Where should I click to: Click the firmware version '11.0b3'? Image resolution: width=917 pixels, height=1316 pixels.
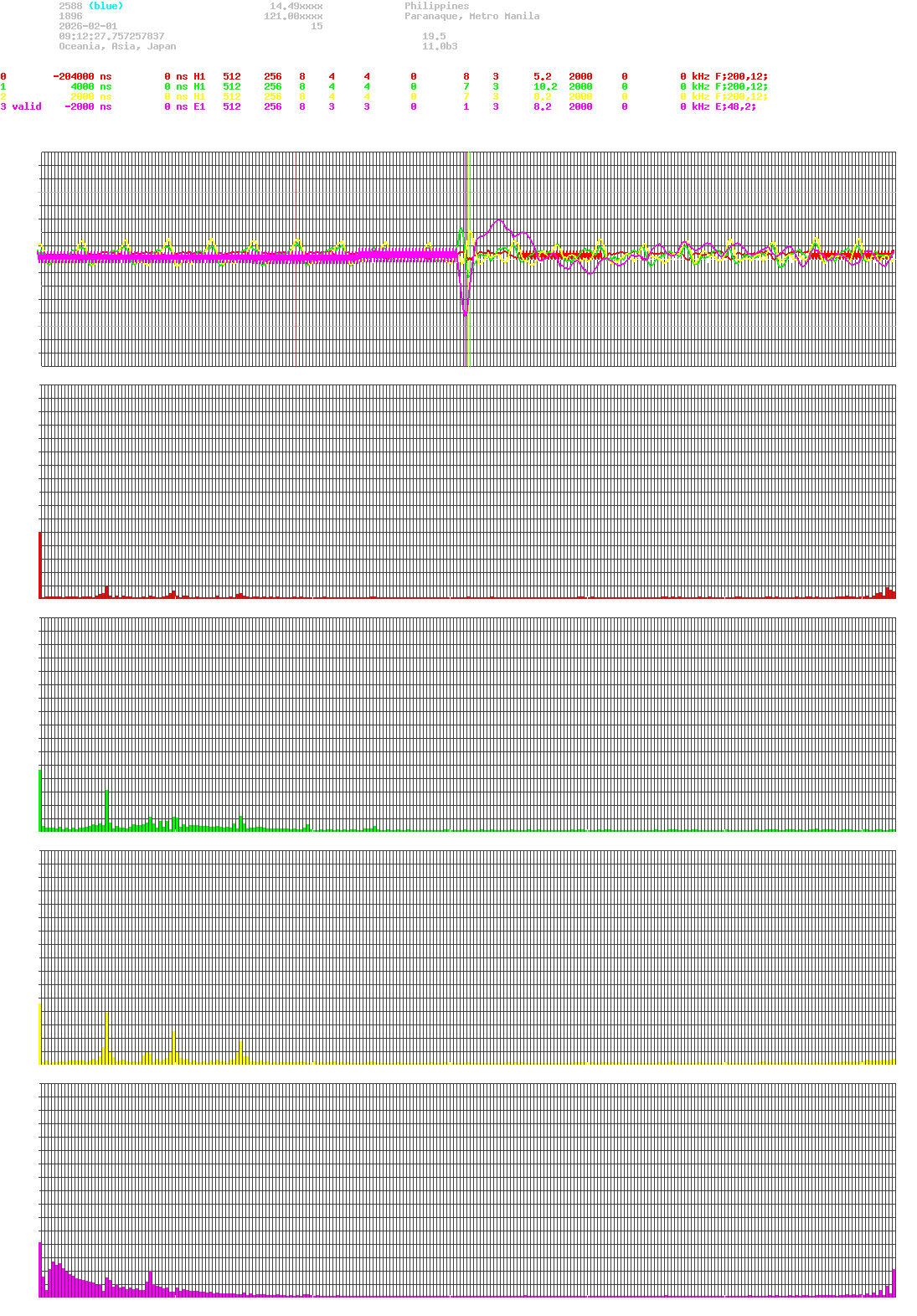point(440,46)
